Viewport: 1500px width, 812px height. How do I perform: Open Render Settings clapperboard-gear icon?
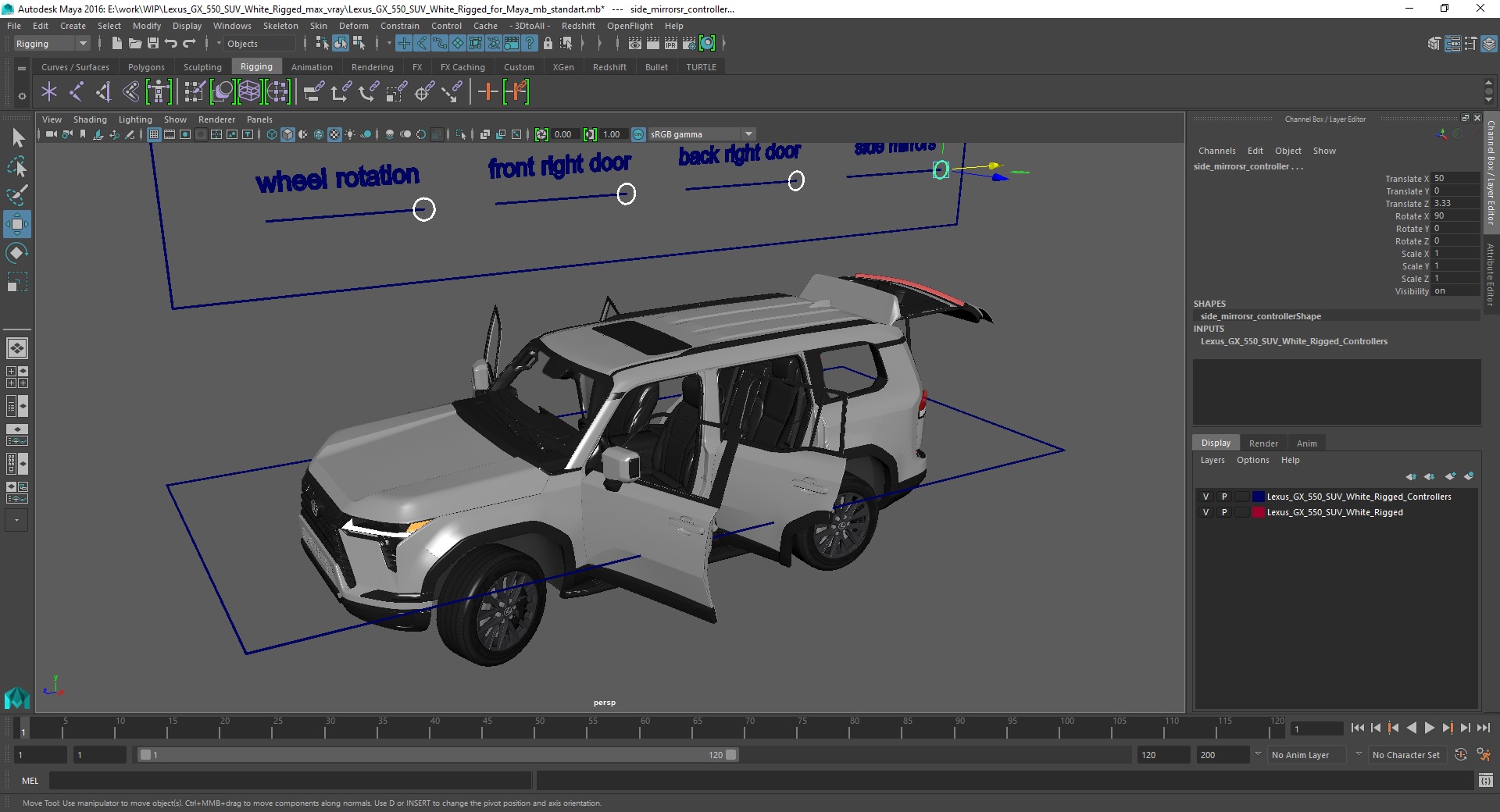pyautogui.click(x=689, y=44)
